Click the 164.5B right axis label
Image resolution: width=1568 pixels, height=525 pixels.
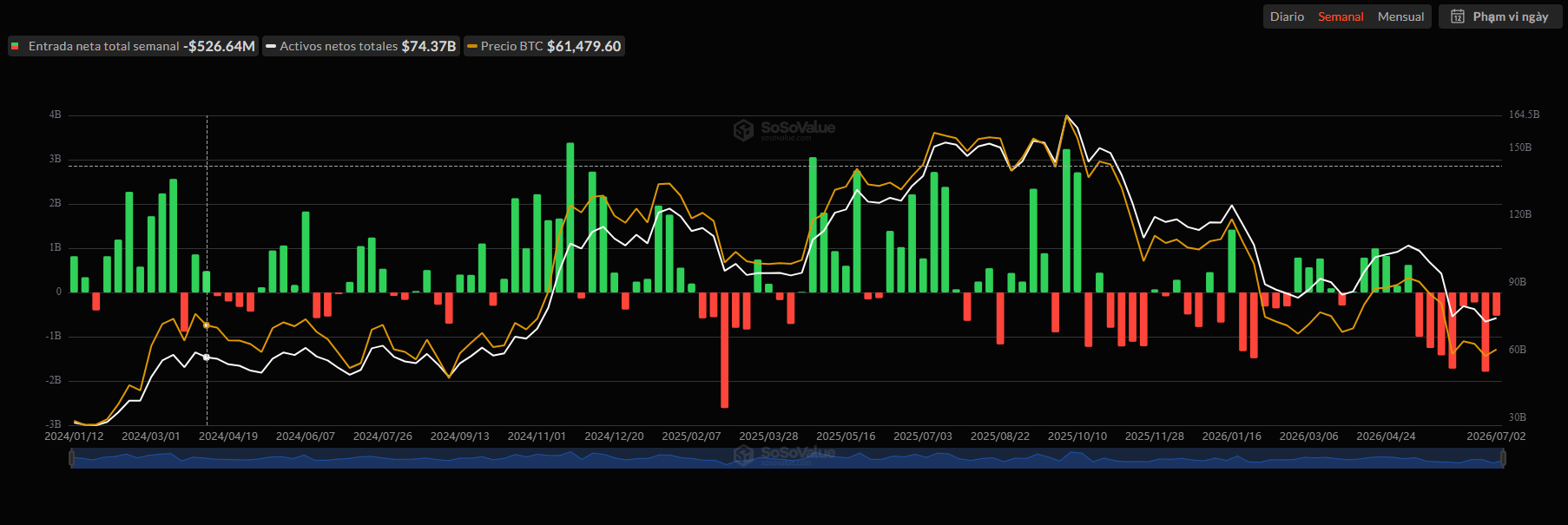tap(1524, 115)
